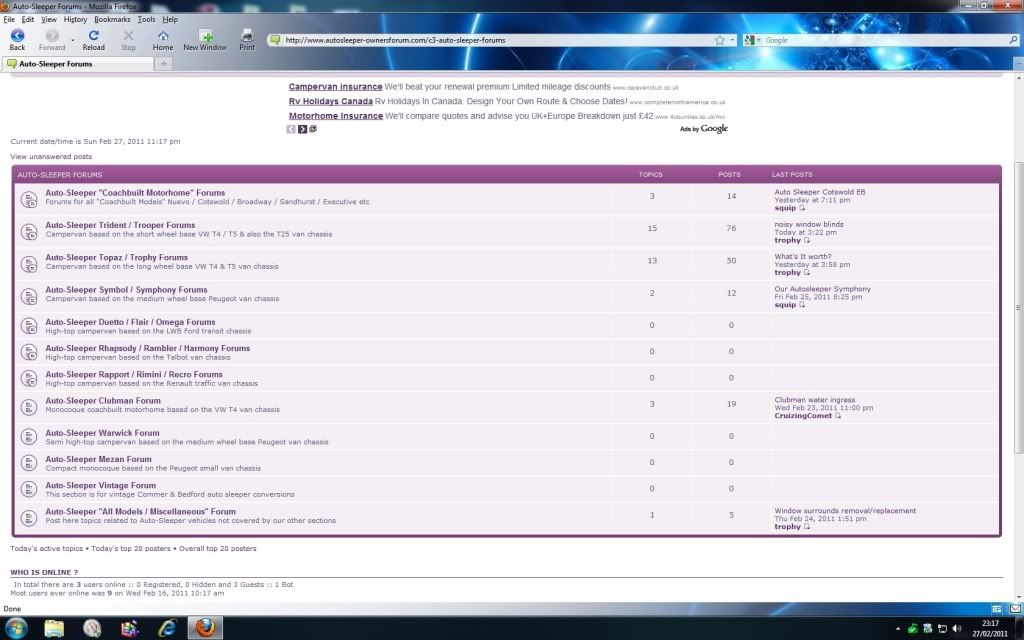Open Internet Explorer from the taskbar
Viewport: 1024px width, 640px height.
coord(166,628)
